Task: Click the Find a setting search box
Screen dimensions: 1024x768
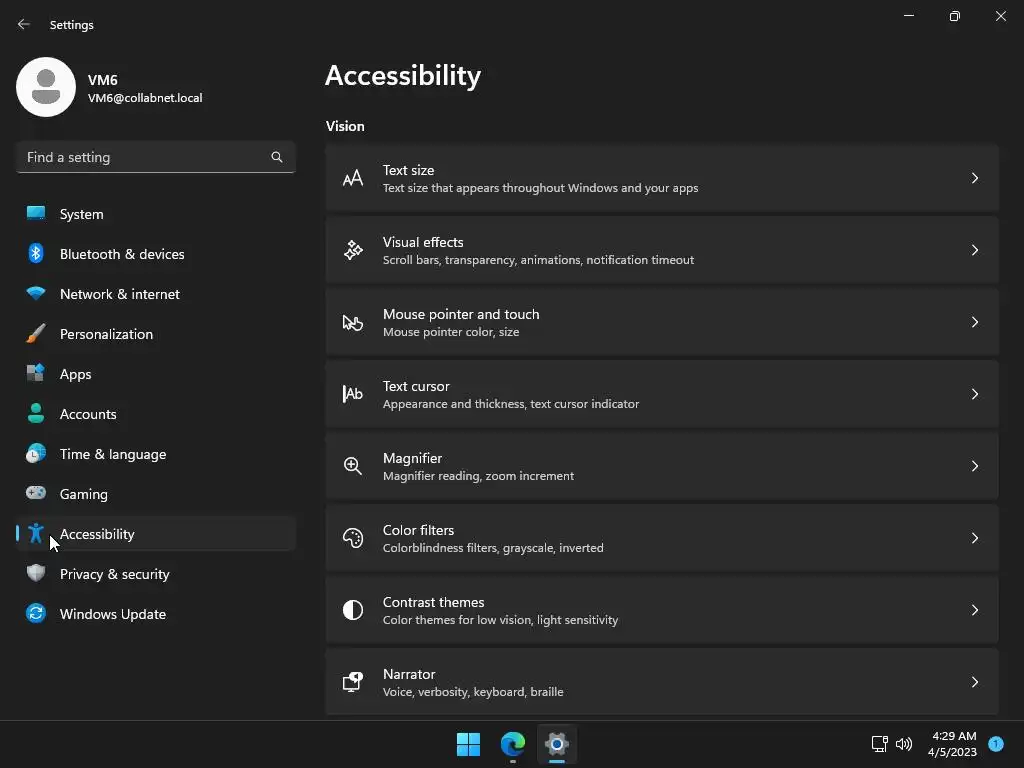Action: point(155,157)
